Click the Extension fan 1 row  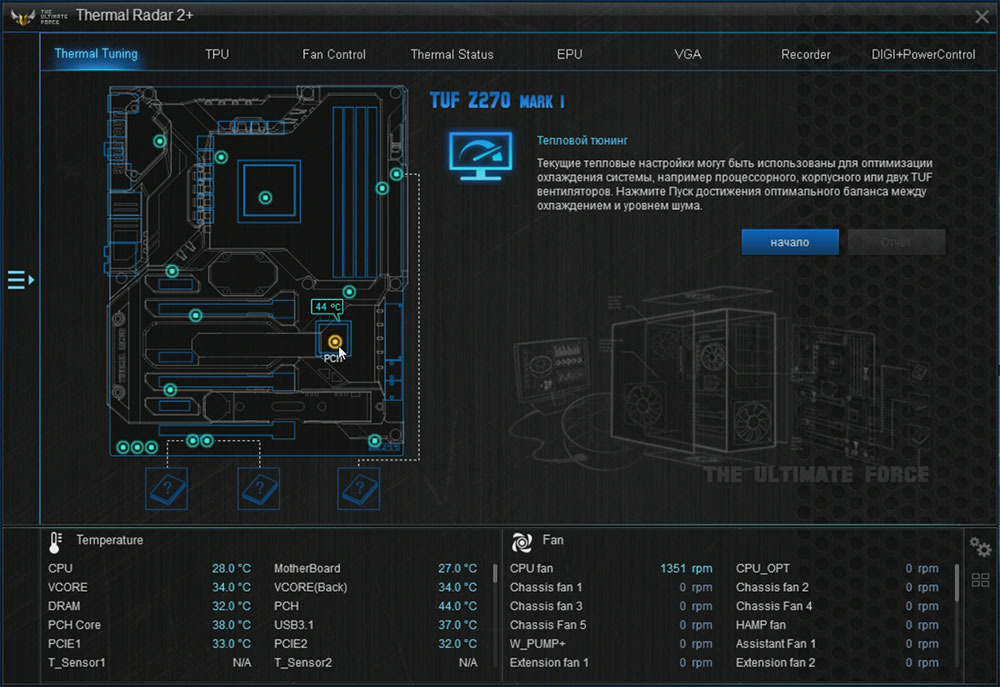click(x=611, y=663)
